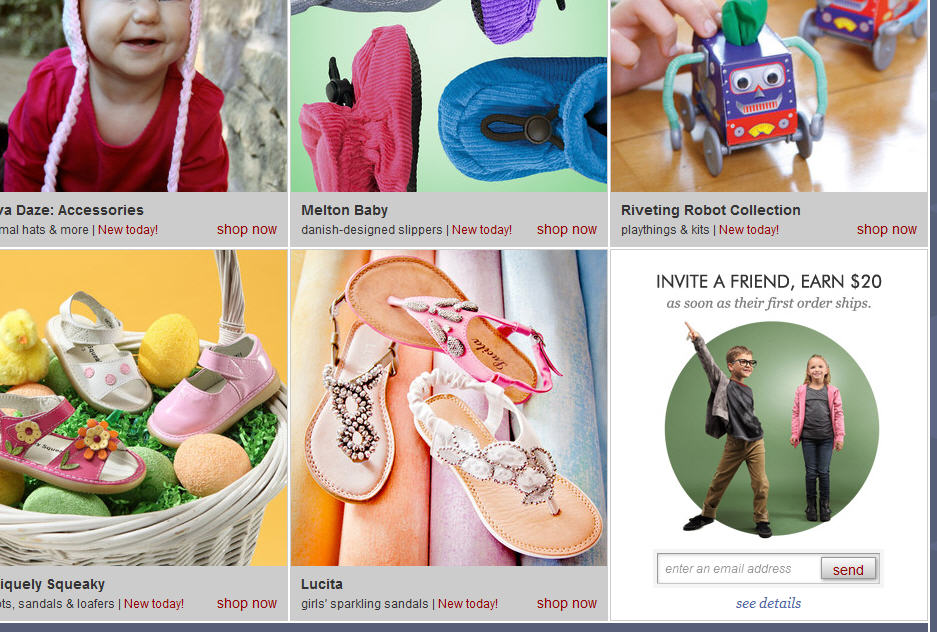
Task: Click the Invite a Friend, Earn $20 heading
Action: (x=768, y=281)
